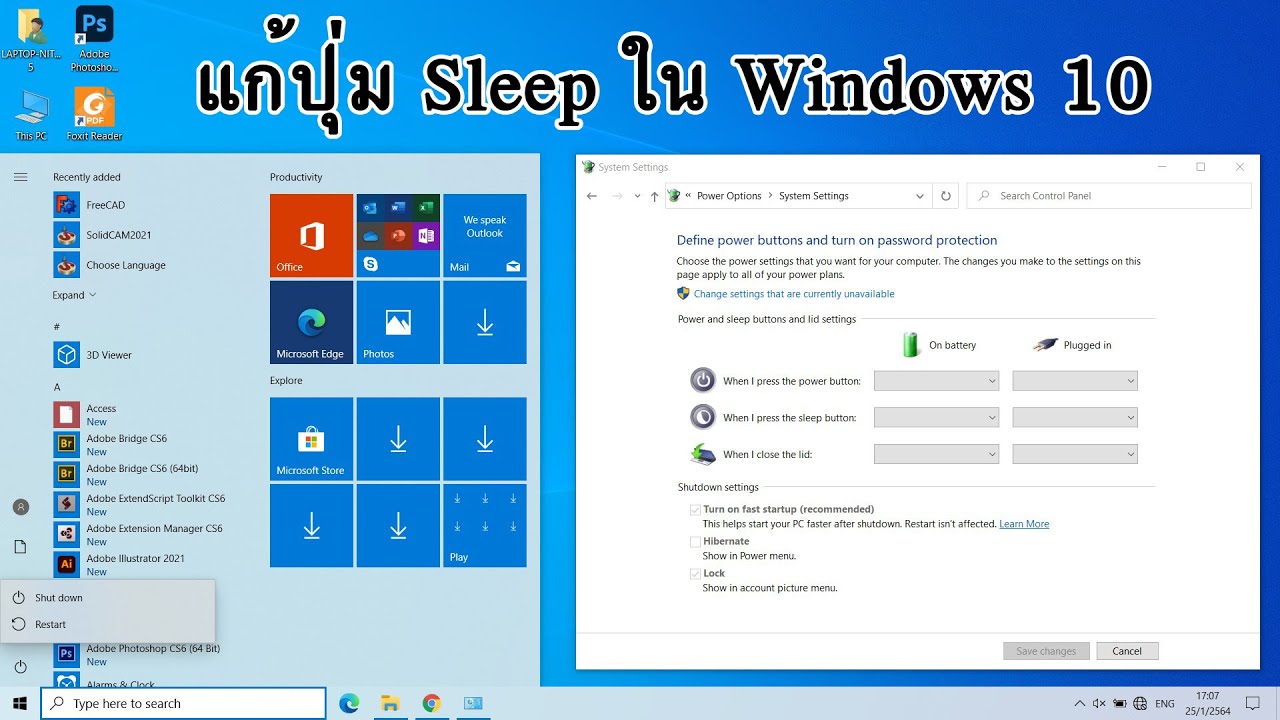Toggle the Hibernate checkbox

[695, 542]
